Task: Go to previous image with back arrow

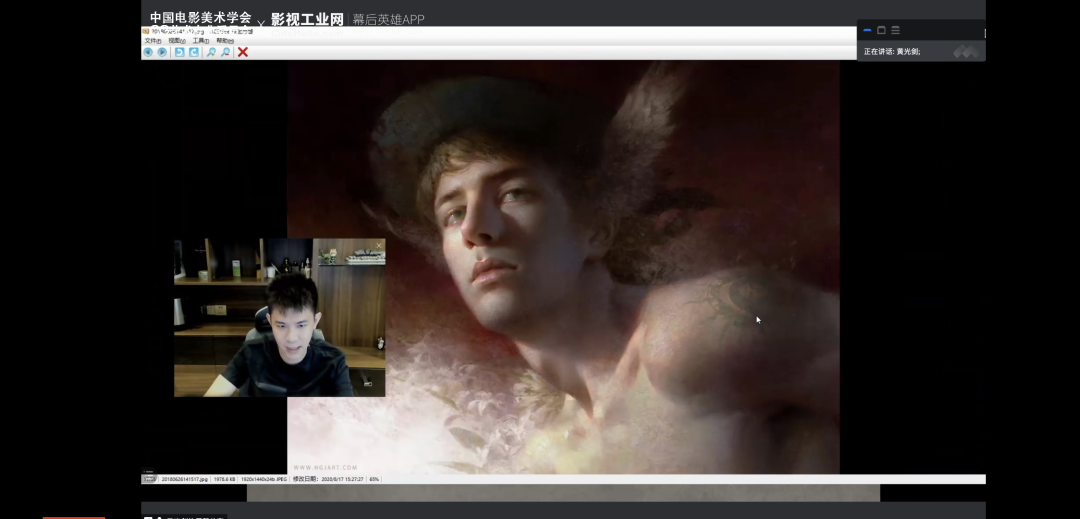Action: (x=148, y=52)
